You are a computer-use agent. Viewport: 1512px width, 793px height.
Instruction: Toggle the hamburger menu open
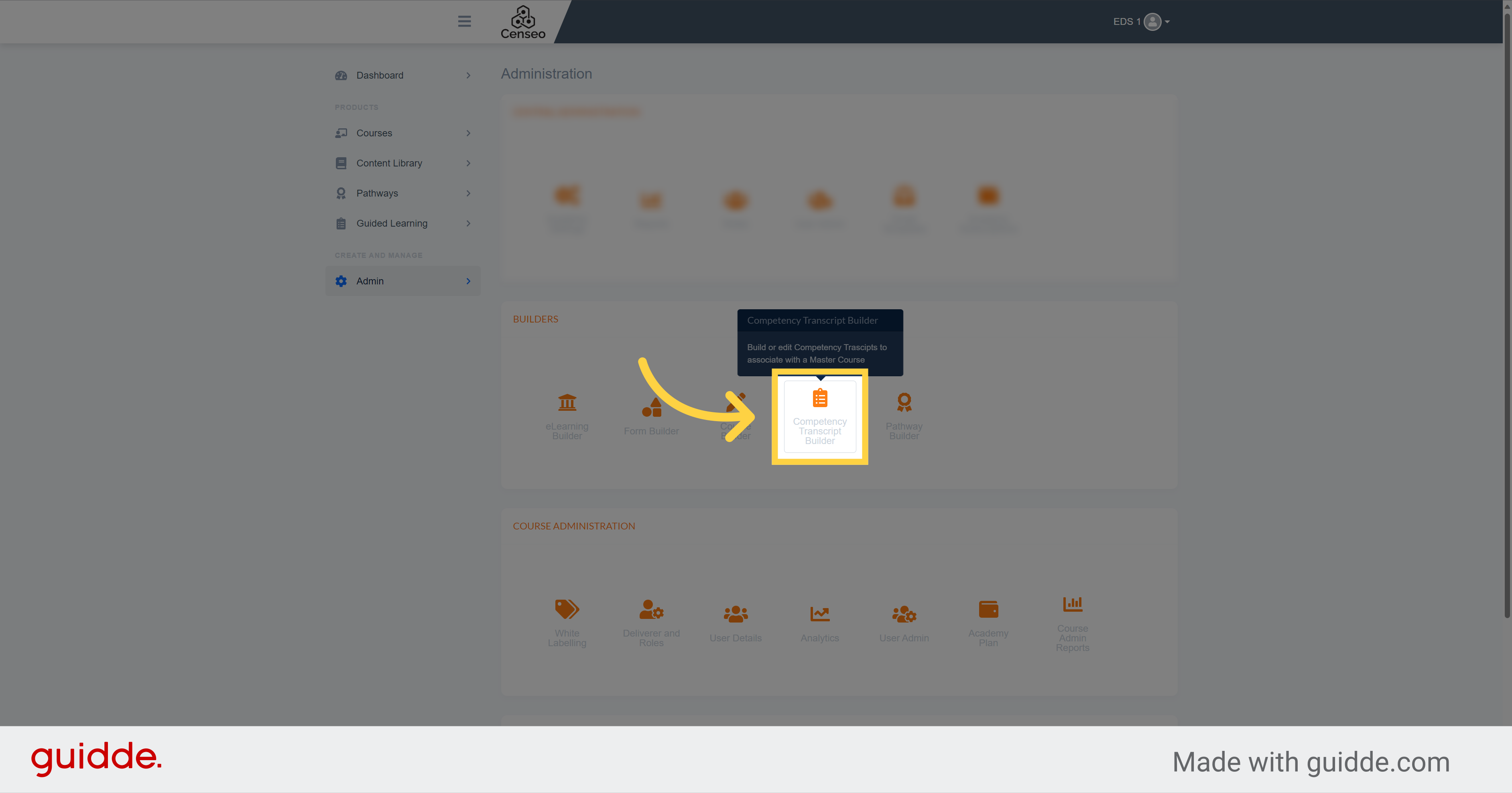coord(464,20)
